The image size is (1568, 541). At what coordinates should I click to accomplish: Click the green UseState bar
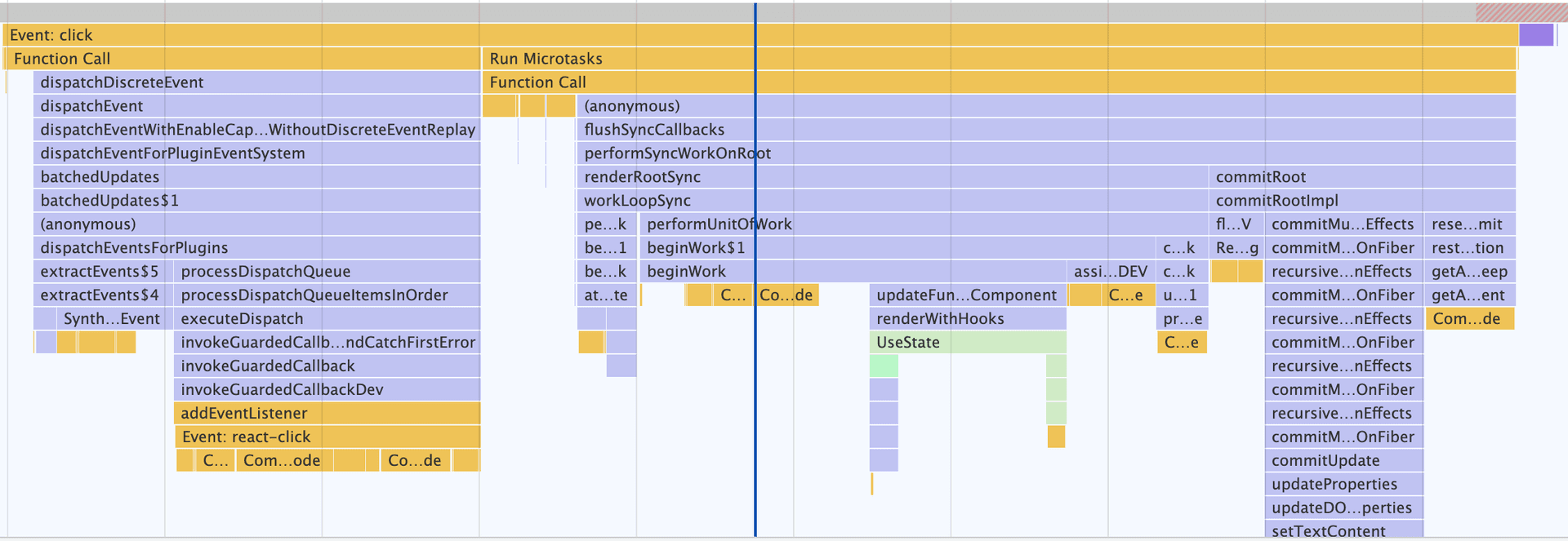pos(968,343)
